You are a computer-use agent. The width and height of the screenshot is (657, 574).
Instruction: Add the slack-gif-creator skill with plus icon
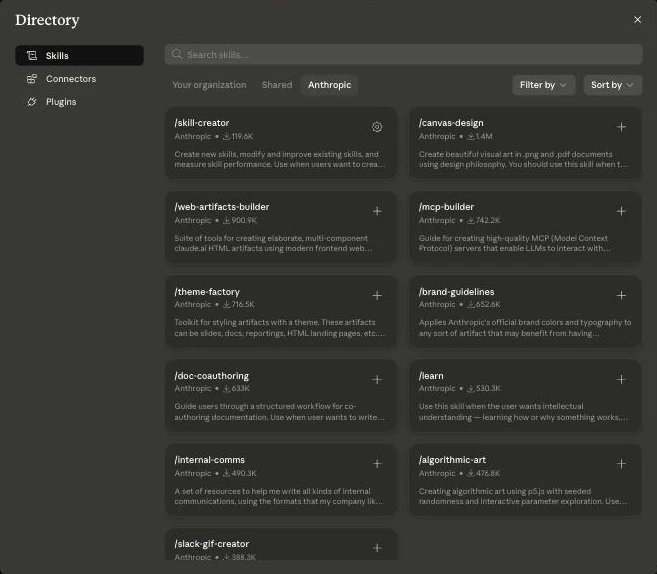(377, 548)
